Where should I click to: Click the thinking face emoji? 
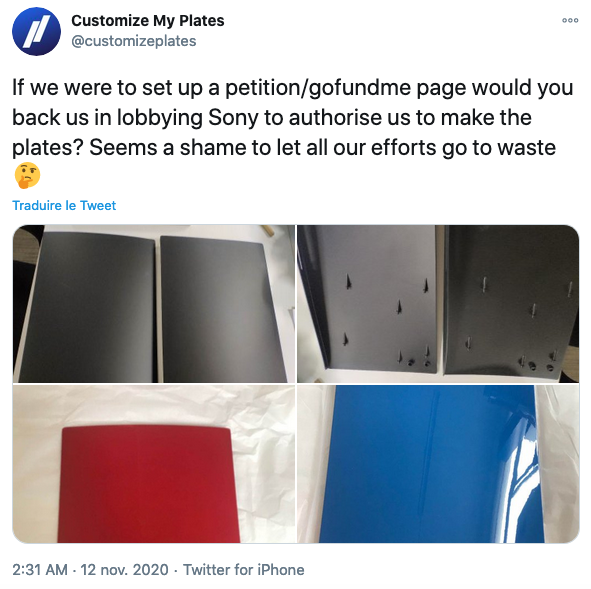pyautogui.click(x=27, y=176)
